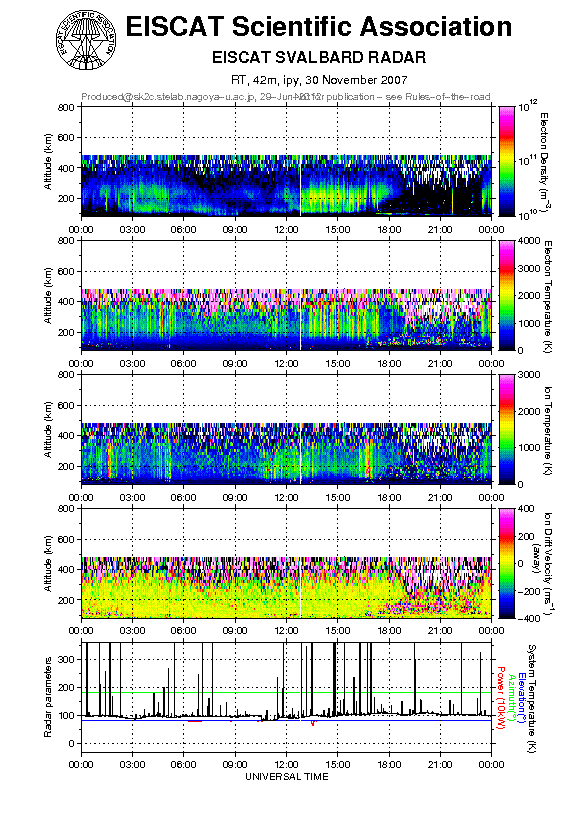Click the UNIVERSAL TIME axis label
Image resolution: width=580 pixels, height=820 pixels.
(287, 777)
